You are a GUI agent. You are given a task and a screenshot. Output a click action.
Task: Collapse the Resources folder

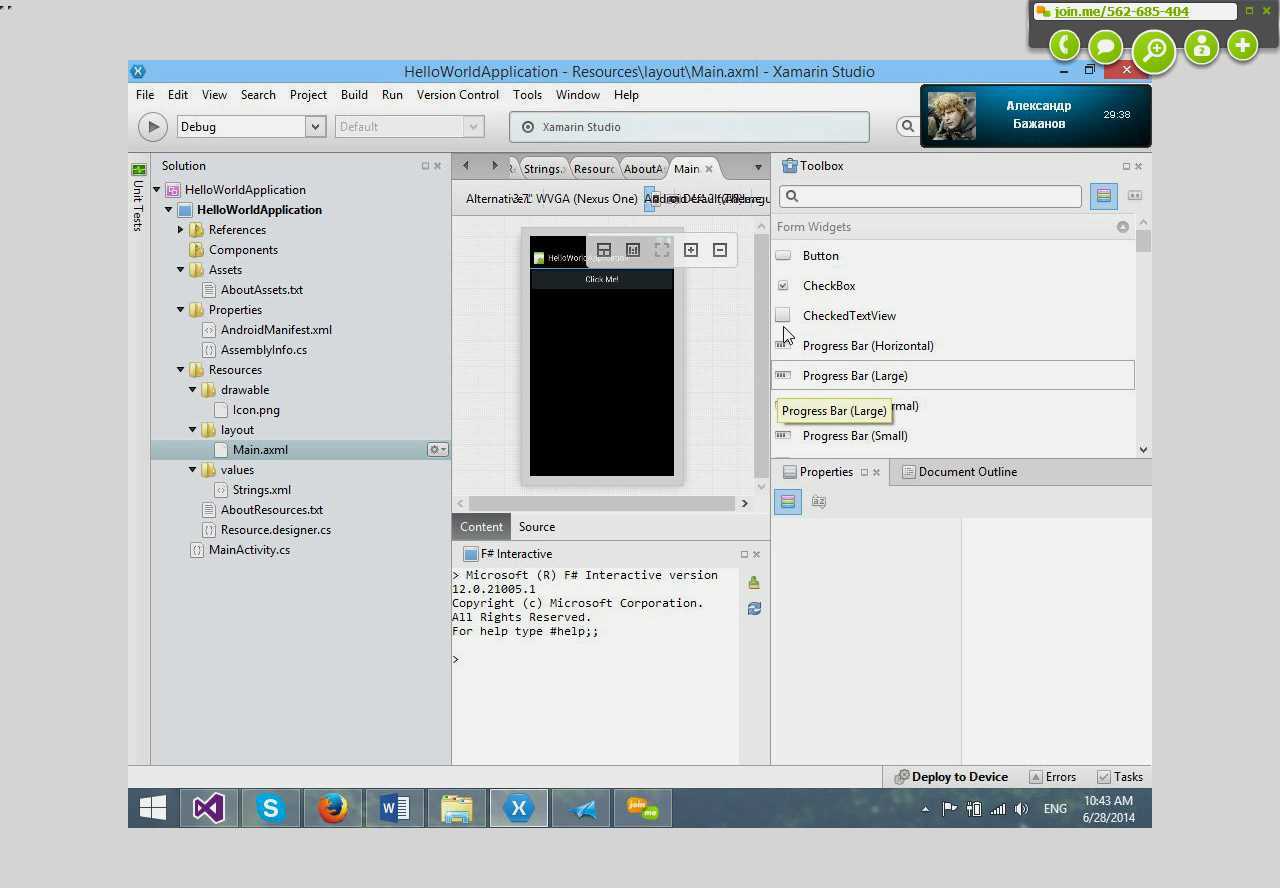click(x=181, y=370)
